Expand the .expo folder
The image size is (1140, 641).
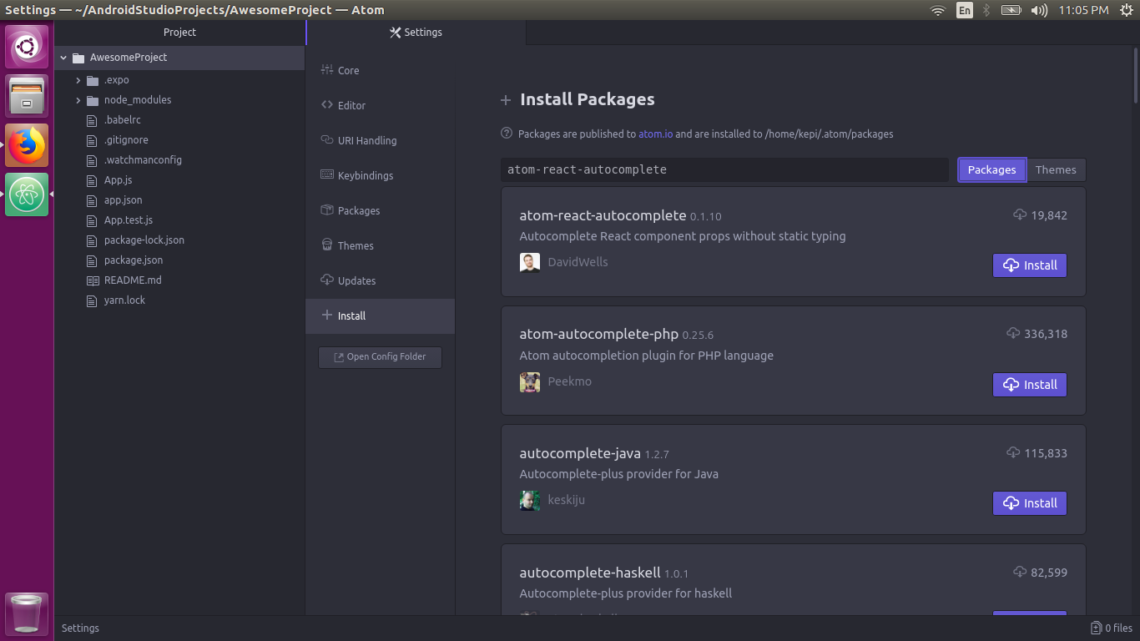78,80
